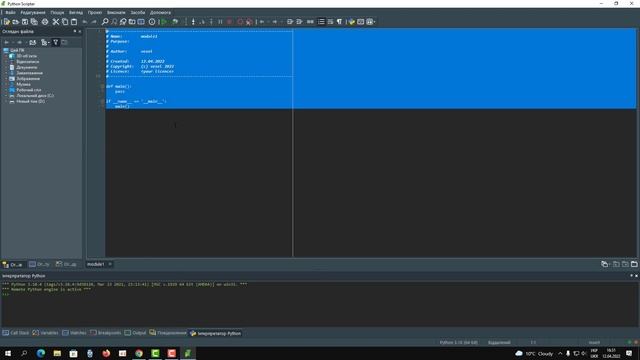Viewport: 640px width, 360px height.
Task: Collapse the def main() code fold
Action: pyautogui.click(x=102, y=87)
